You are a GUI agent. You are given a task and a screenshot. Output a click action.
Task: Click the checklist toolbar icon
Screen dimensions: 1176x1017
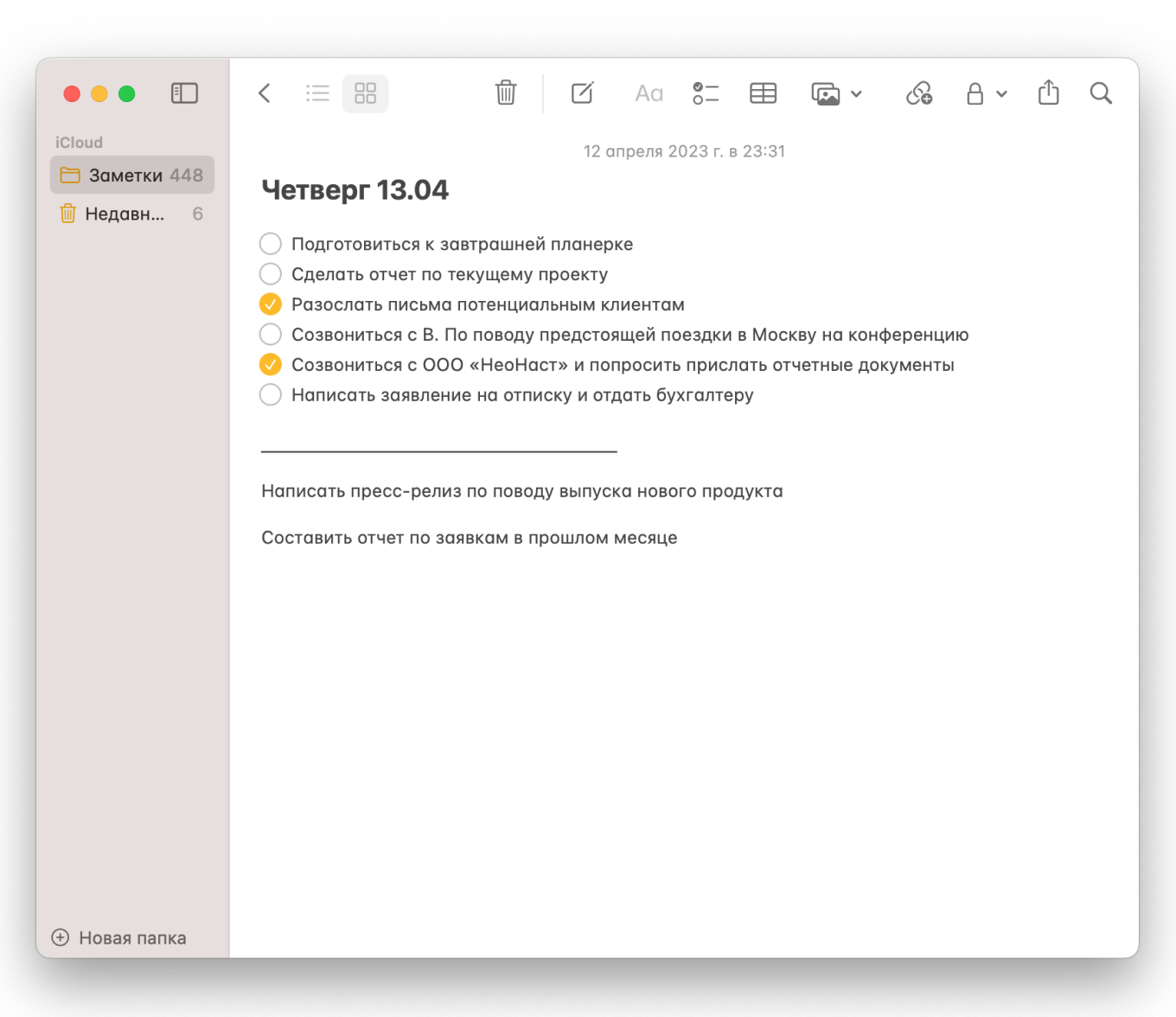[706, 93]
